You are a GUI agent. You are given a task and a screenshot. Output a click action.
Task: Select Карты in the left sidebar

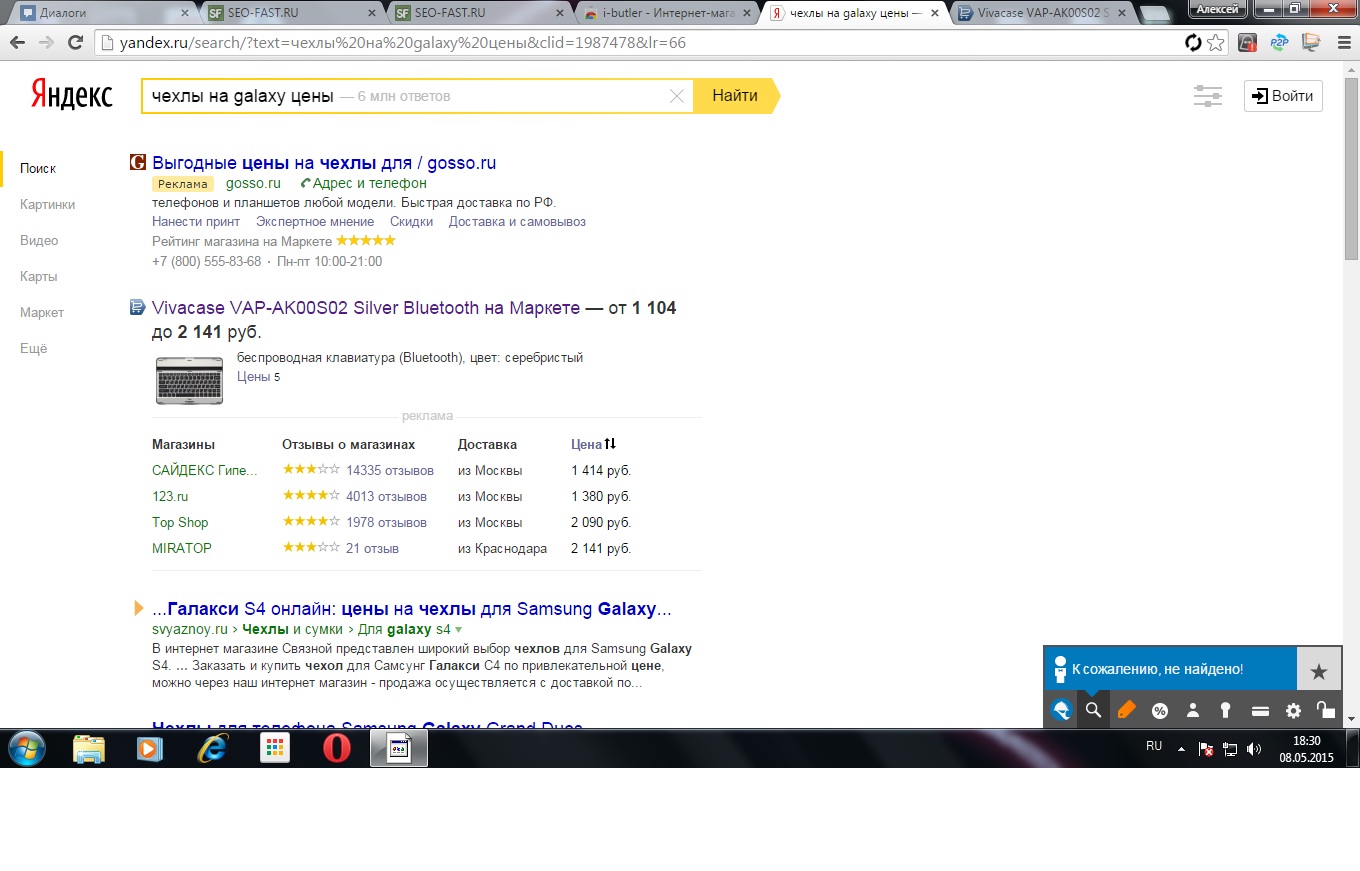tap(38, 276)
